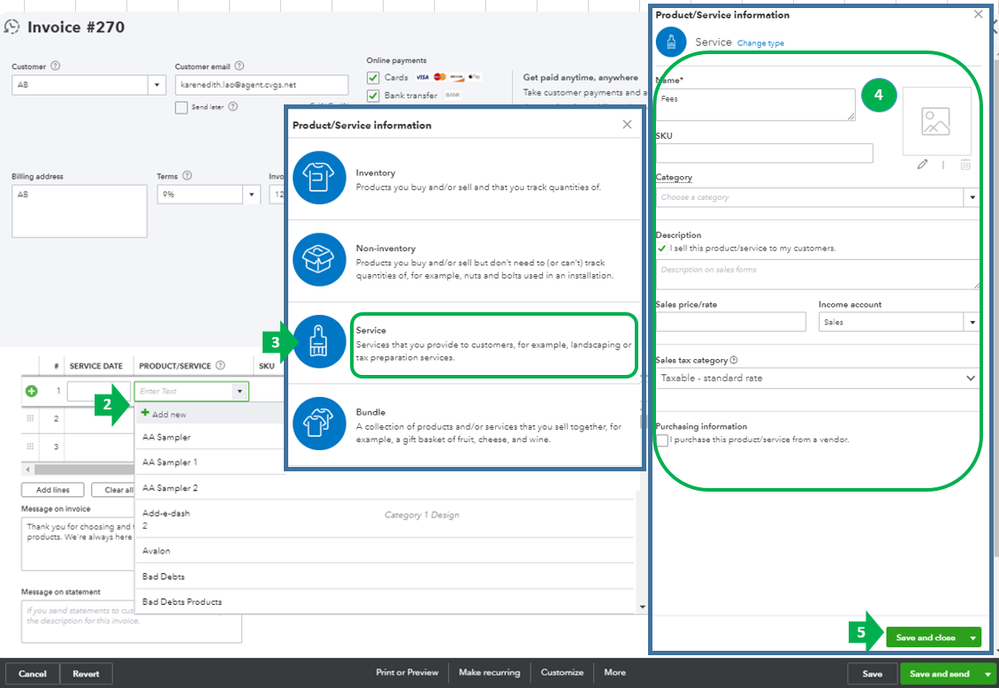
Task: Click the trash delete image icon
Action: click(965, 164)
